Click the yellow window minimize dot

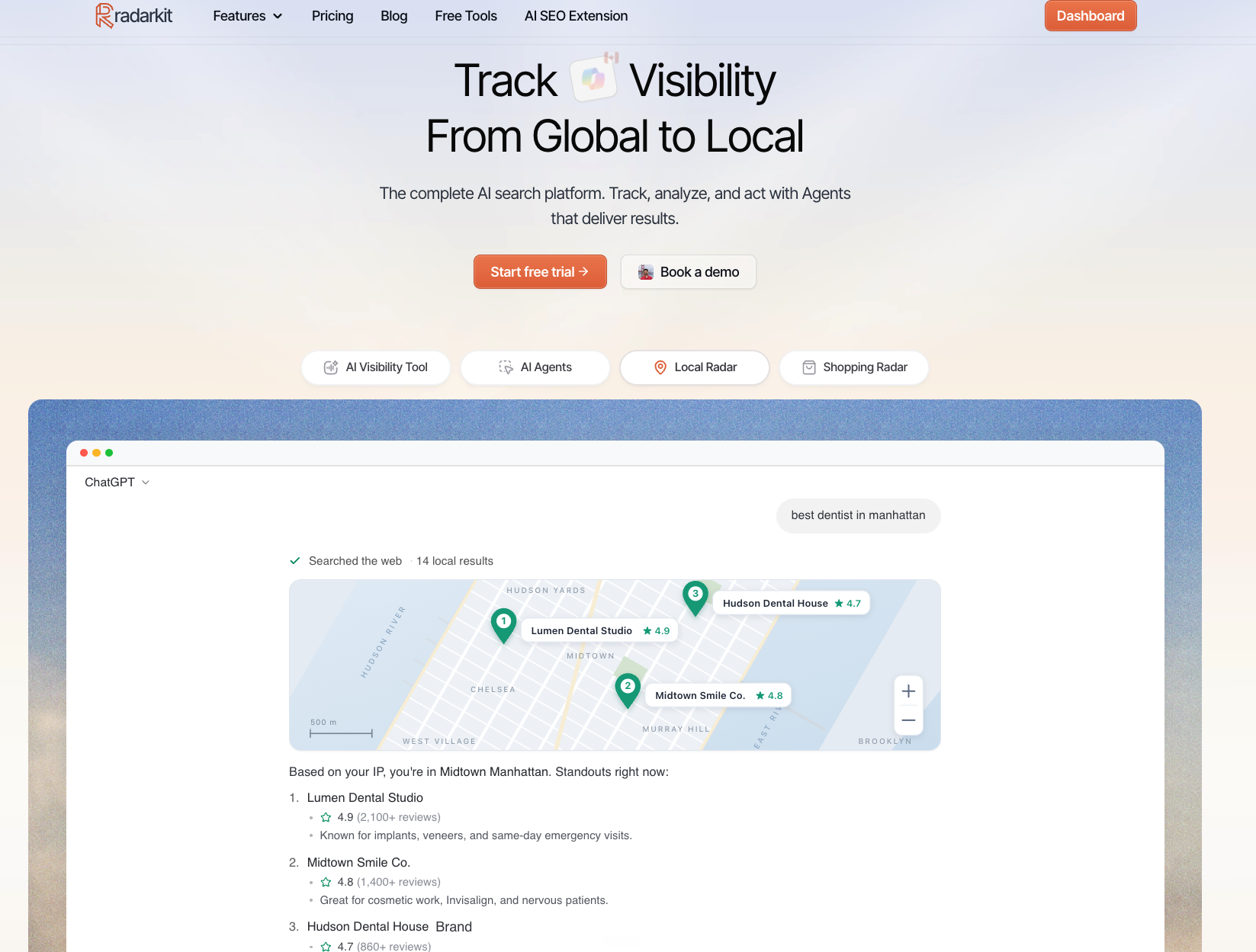pos(97,453)
